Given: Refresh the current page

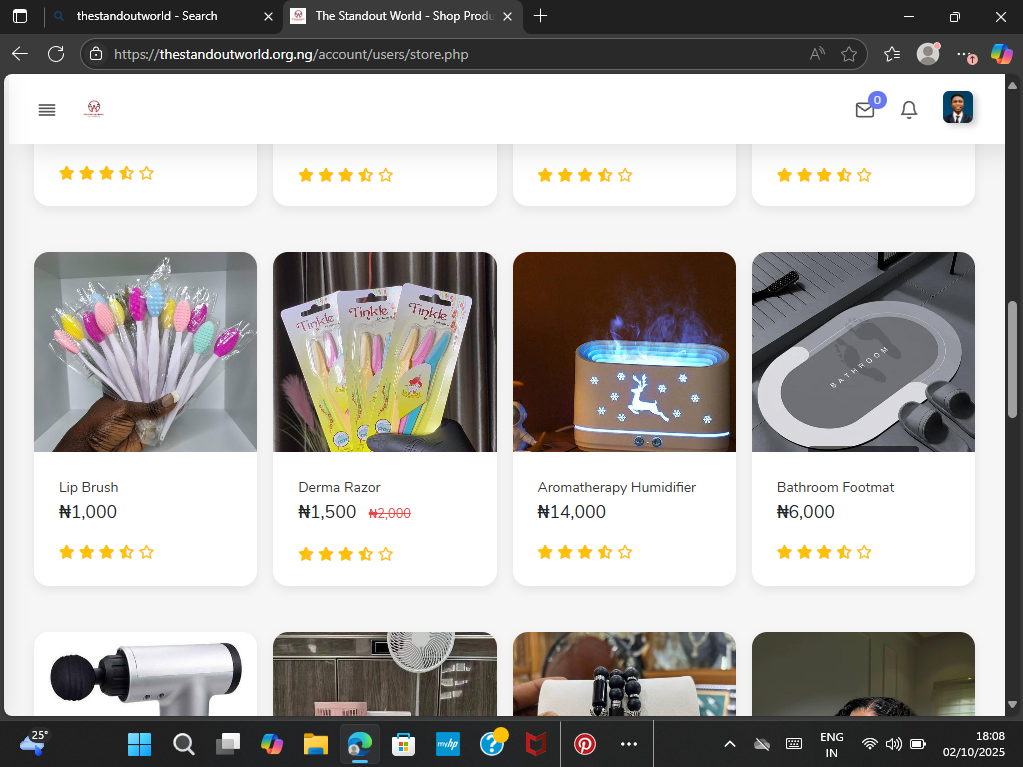Looking at the screenshot, I should [x=56, y=54].
